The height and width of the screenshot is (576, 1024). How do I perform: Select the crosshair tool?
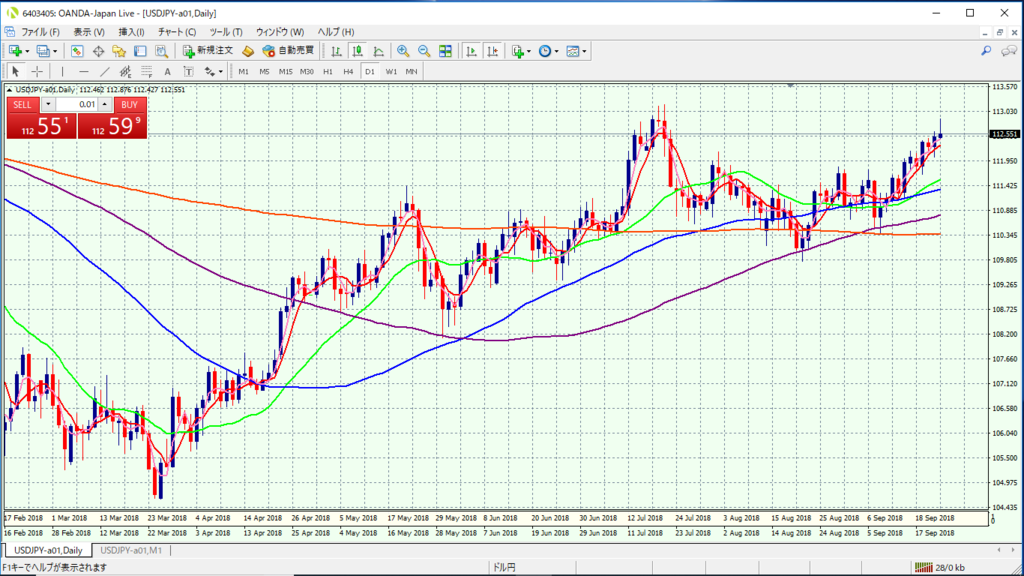point(37,71)
